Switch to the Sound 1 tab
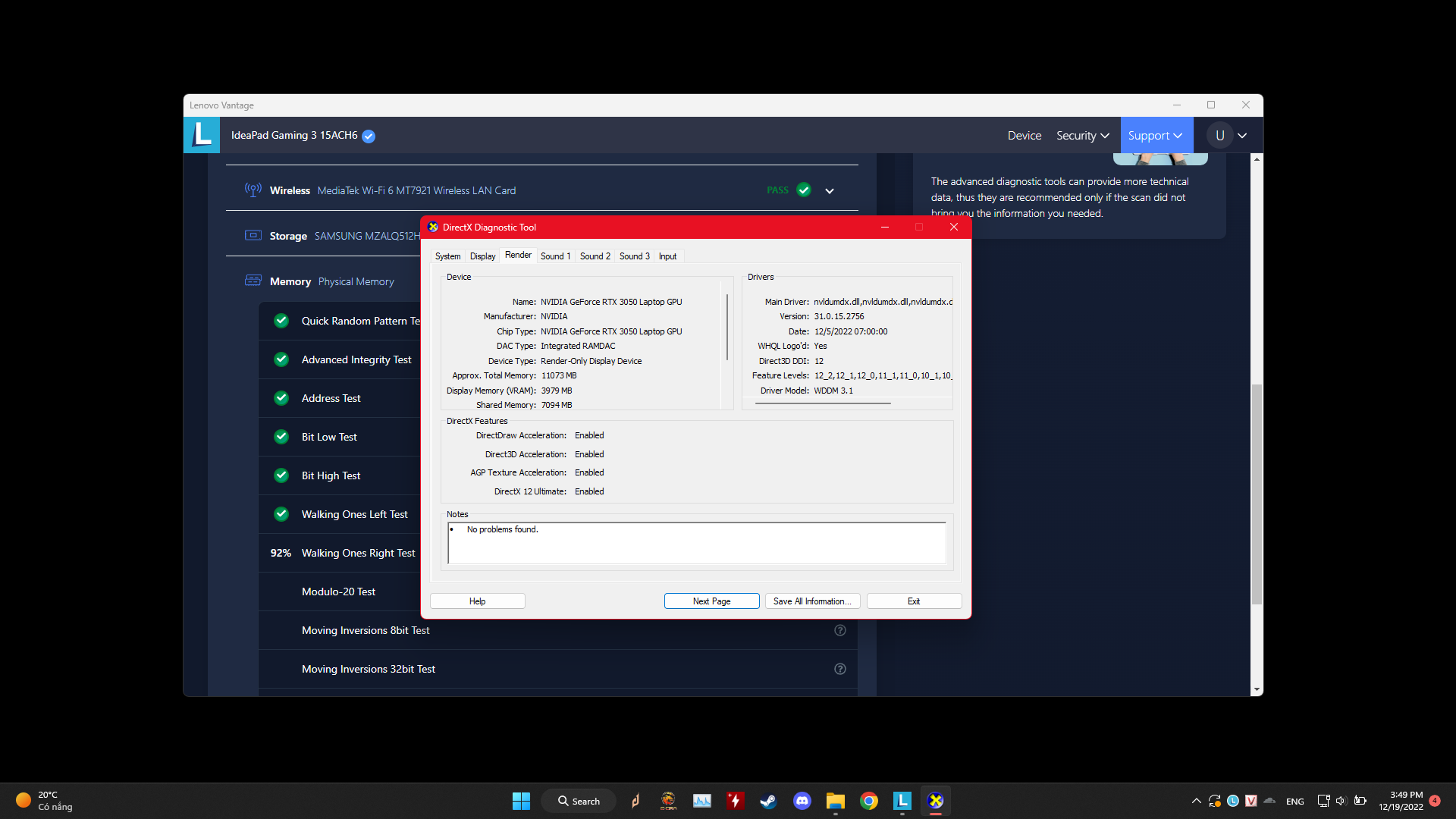Viewport: 1456px width, 819px height. (555, 256)
